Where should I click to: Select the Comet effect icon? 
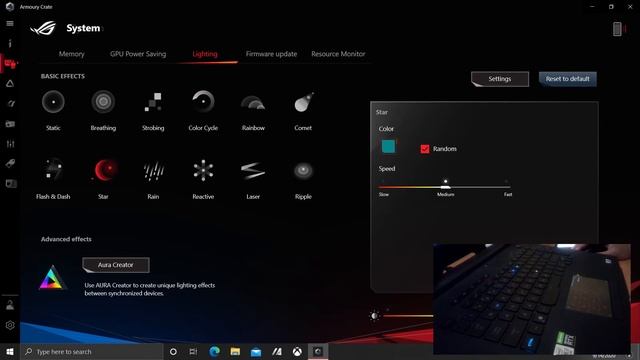(x=303, y=102)
